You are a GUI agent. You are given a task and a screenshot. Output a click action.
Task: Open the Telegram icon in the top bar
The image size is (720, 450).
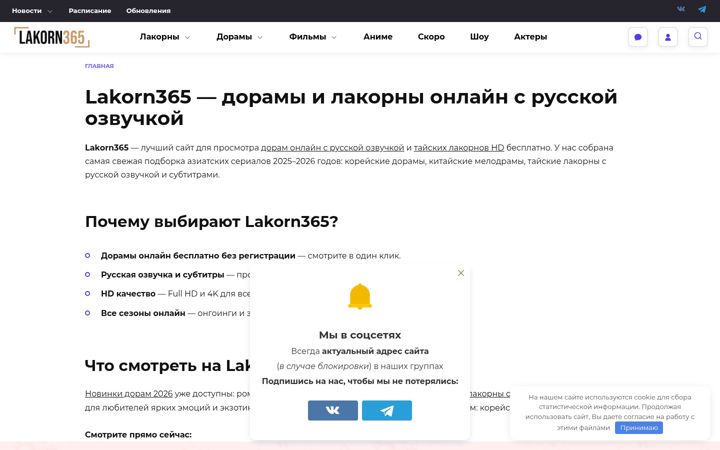702,9
